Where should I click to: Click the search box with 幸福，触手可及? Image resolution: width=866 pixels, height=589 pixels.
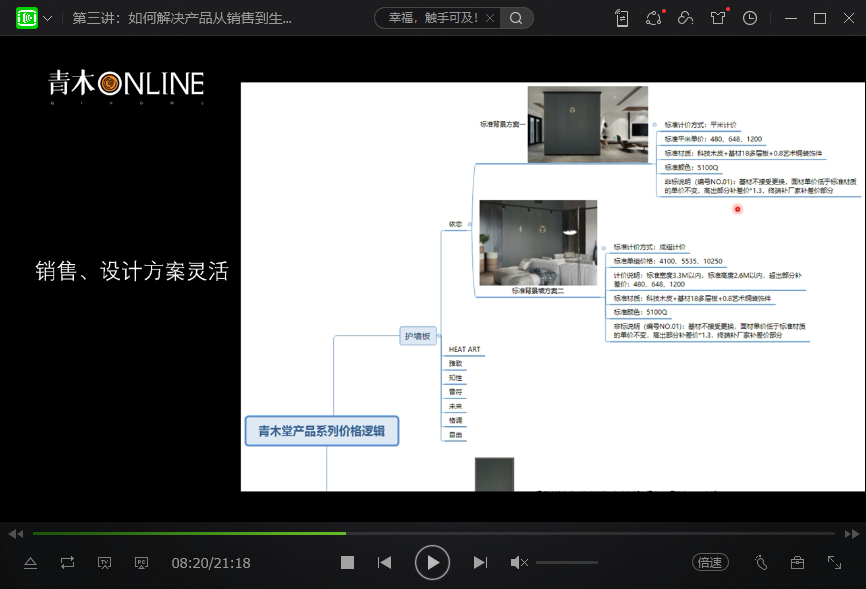439,18
